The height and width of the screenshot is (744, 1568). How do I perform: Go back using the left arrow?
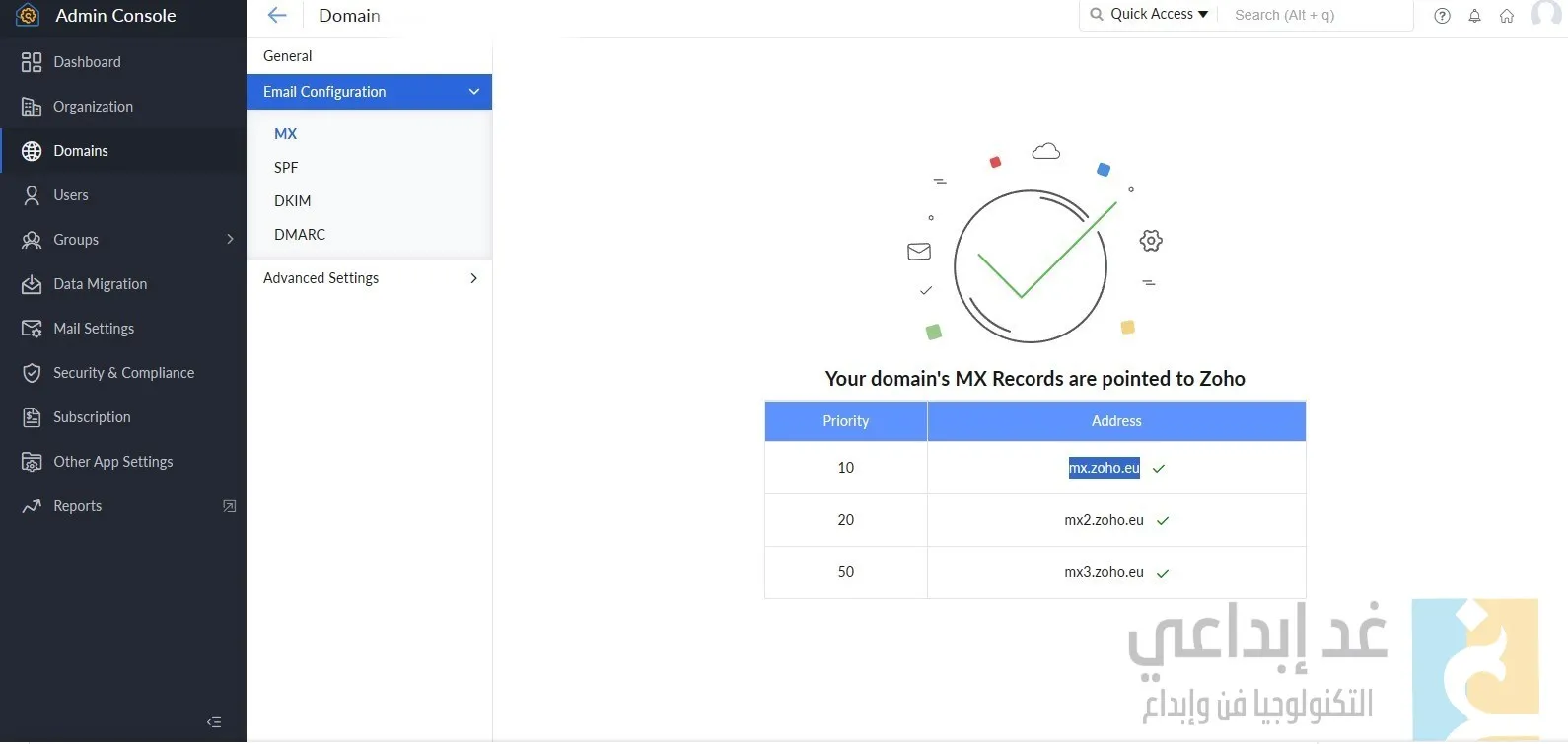(x=277, y=15)
